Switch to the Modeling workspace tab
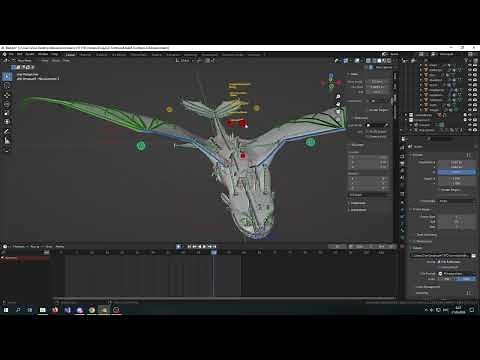 pos(85,55)
